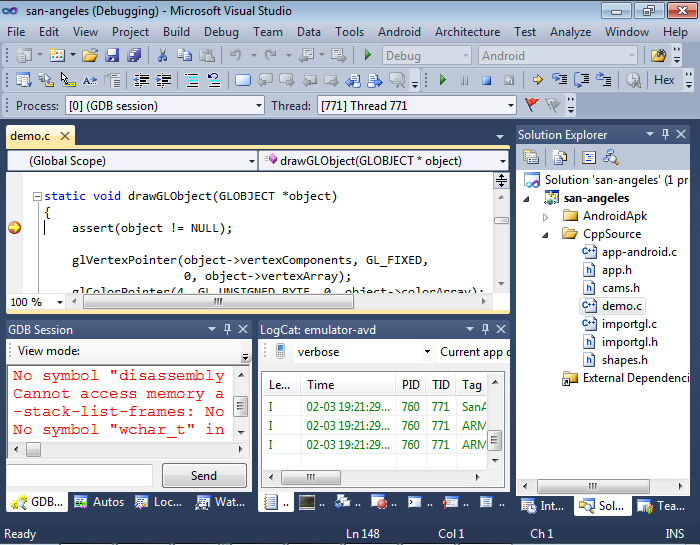700x545 pixels.
Task: Click the GDB command input field
Action: click(80, 475)
